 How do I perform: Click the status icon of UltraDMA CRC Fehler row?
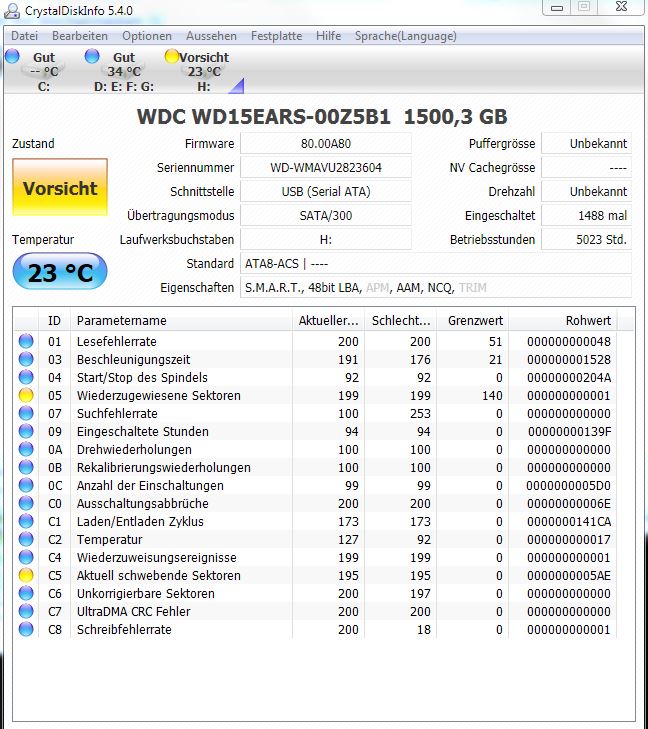pyautogui.click(x=26, y=611)
